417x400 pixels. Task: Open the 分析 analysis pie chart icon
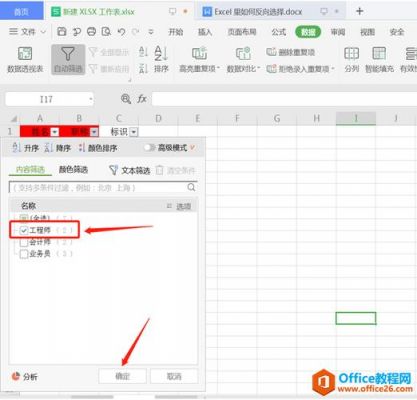[x=16, y=376]
